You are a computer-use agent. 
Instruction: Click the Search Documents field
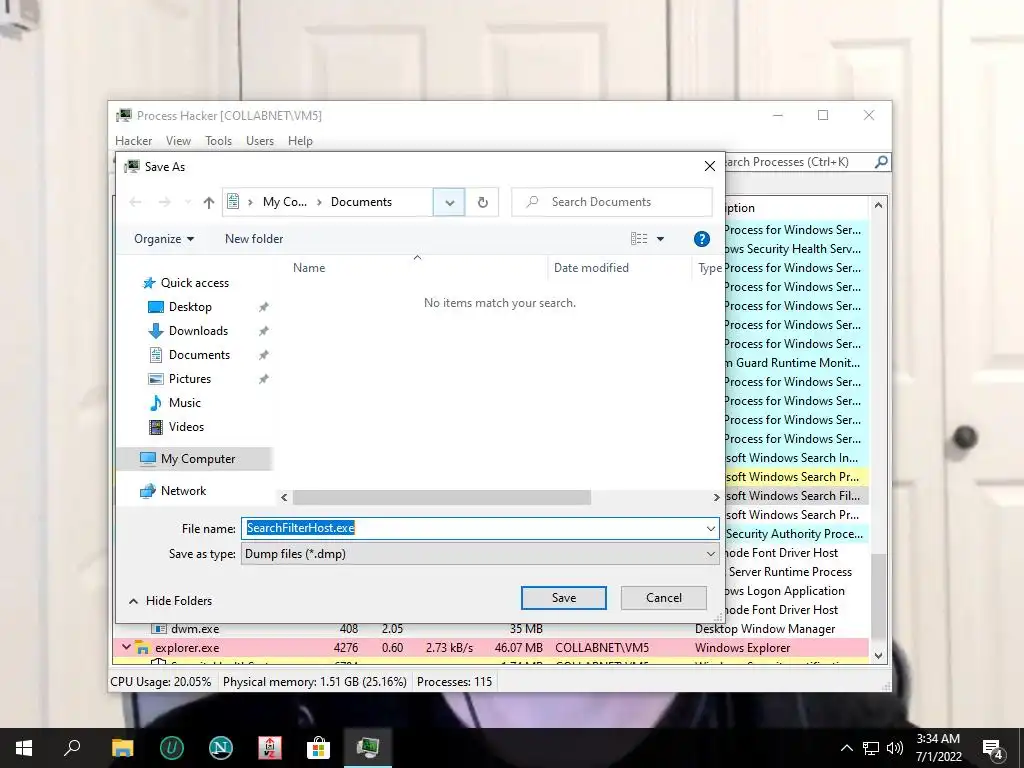612,202
